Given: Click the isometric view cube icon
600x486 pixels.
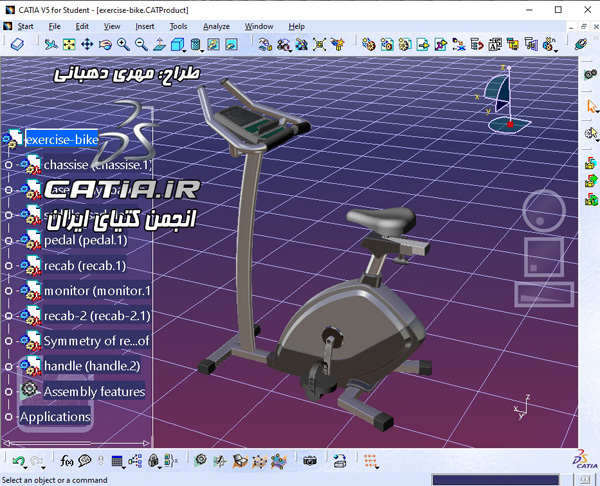Looking at the screenshot, I should 177,44.
